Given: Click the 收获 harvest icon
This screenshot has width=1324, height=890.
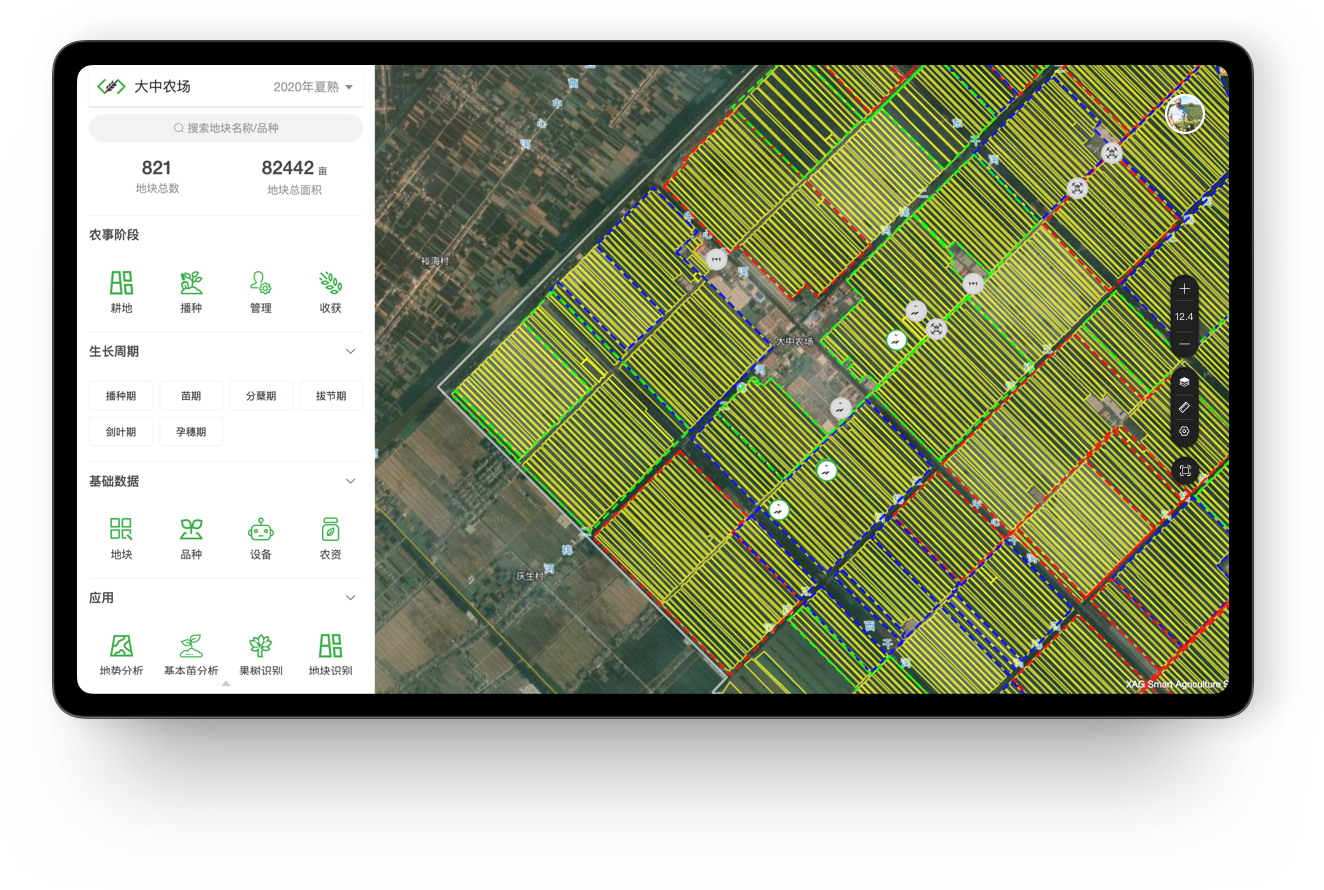Looking at the screenshot, I should 330,291.
